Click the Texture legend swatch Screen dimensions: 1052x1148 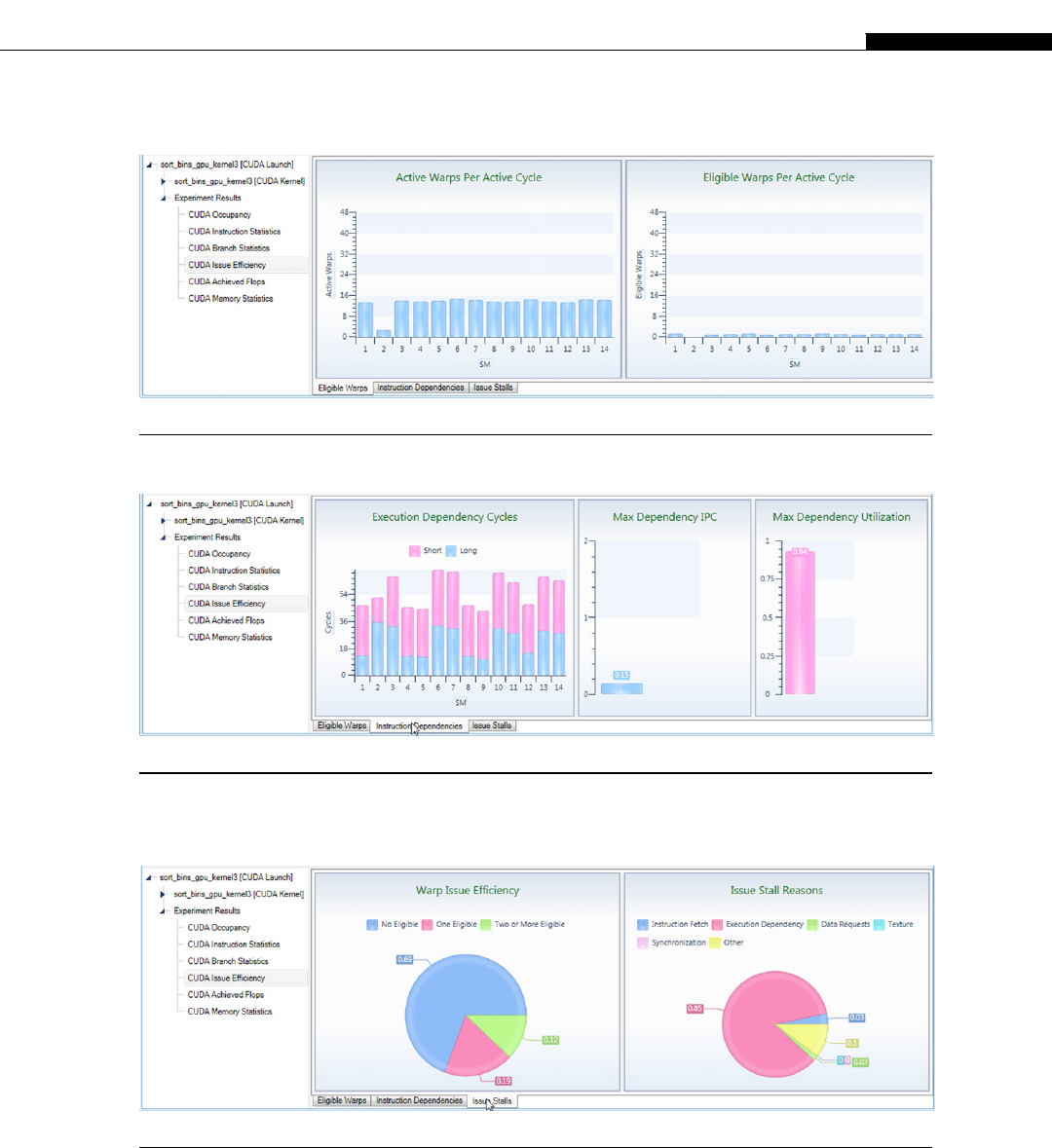tap(880, 925)
